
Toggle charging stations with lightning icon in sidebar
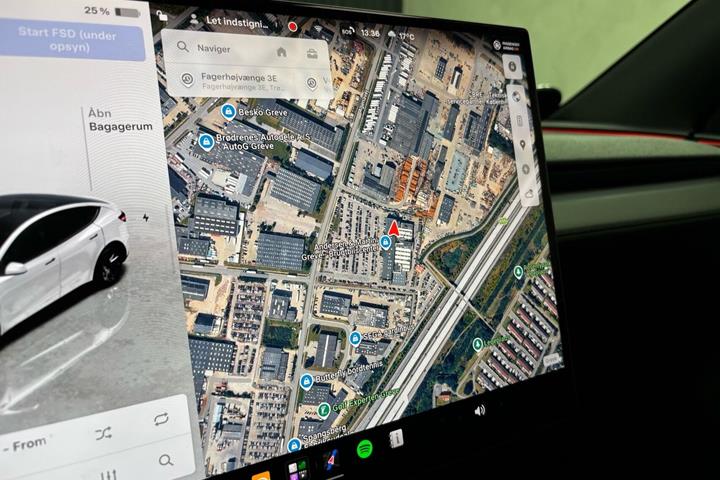(x=526, y=169)
